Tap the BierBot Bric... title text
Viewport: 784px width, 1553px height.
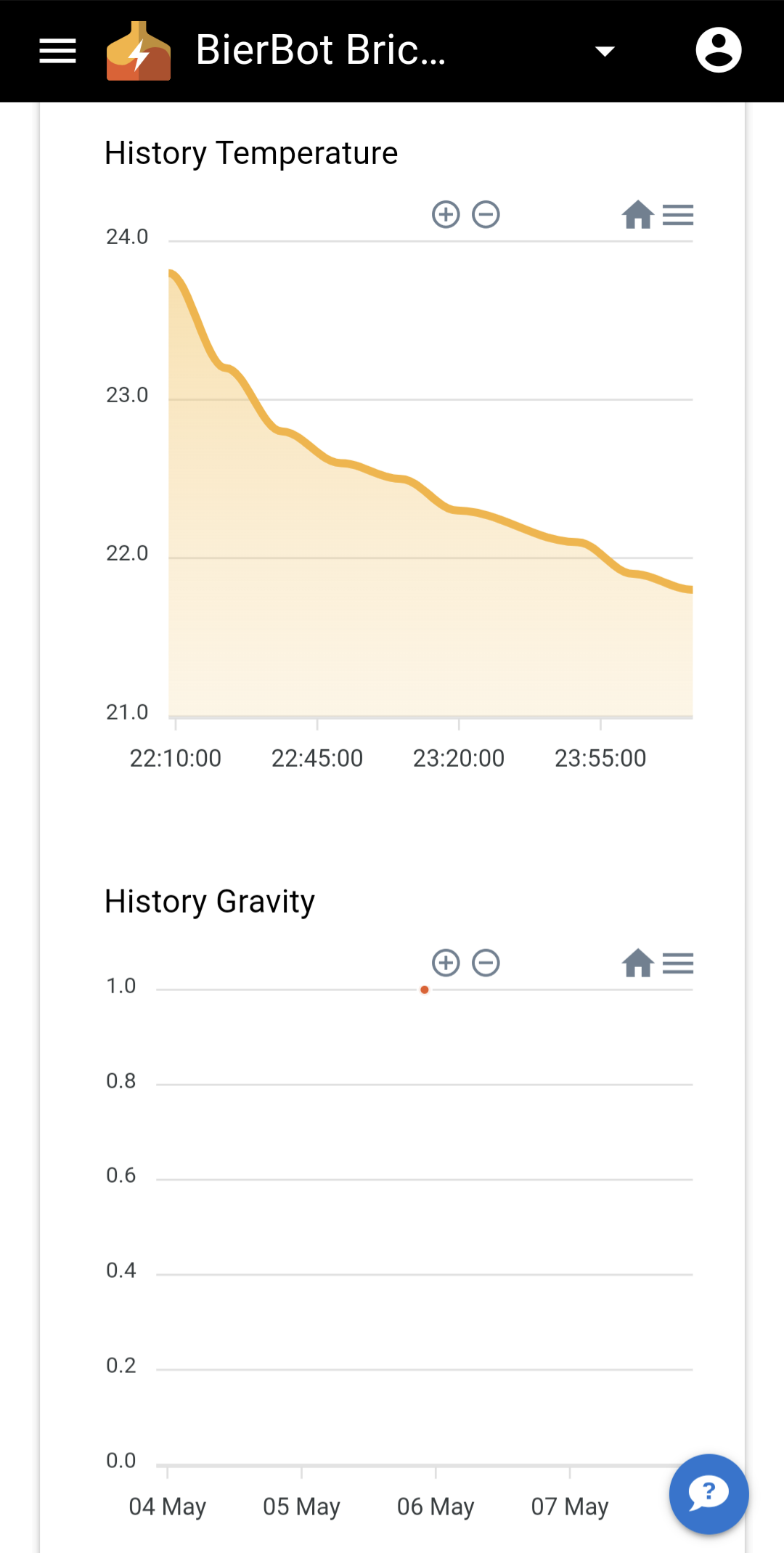tap(320, 51)
